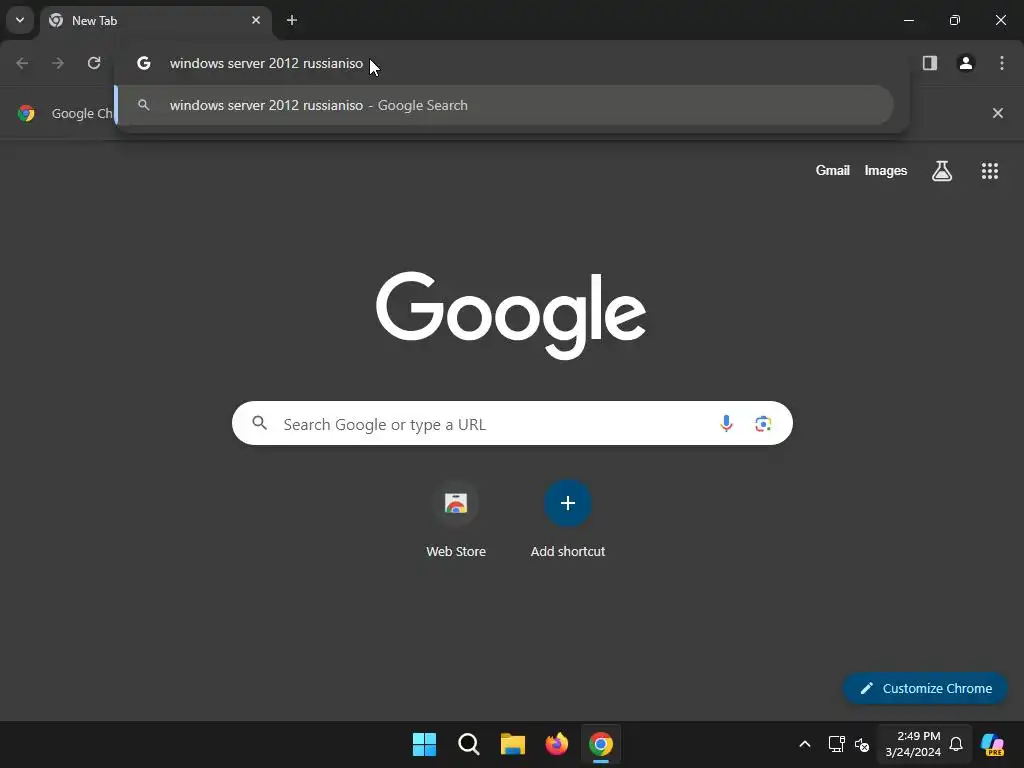Open Copilot preview icon
The width and height of the screenshot is (1024, 768).
tap(993, 744)
